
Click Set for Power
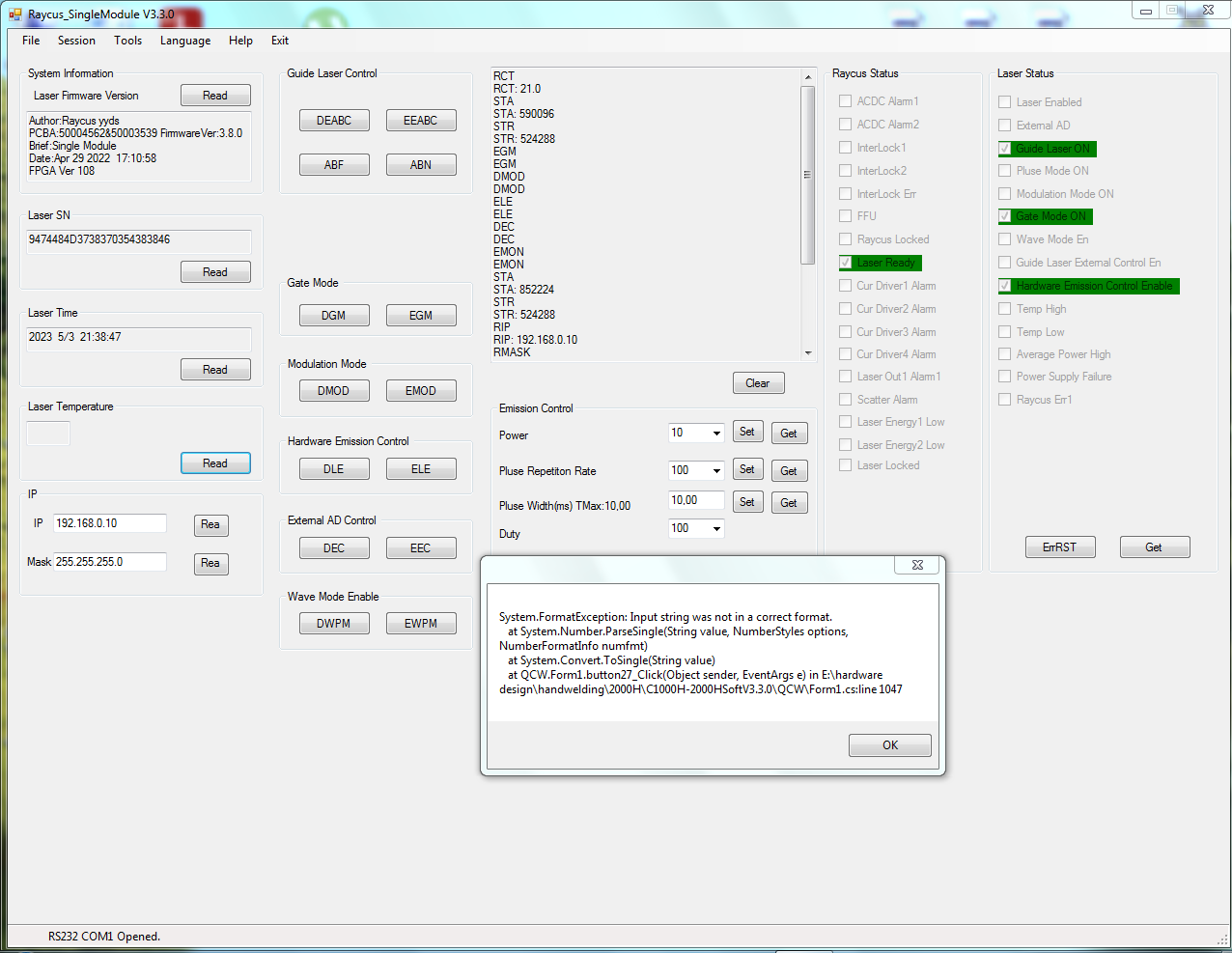pyautogui.click(x=747, y=432)
